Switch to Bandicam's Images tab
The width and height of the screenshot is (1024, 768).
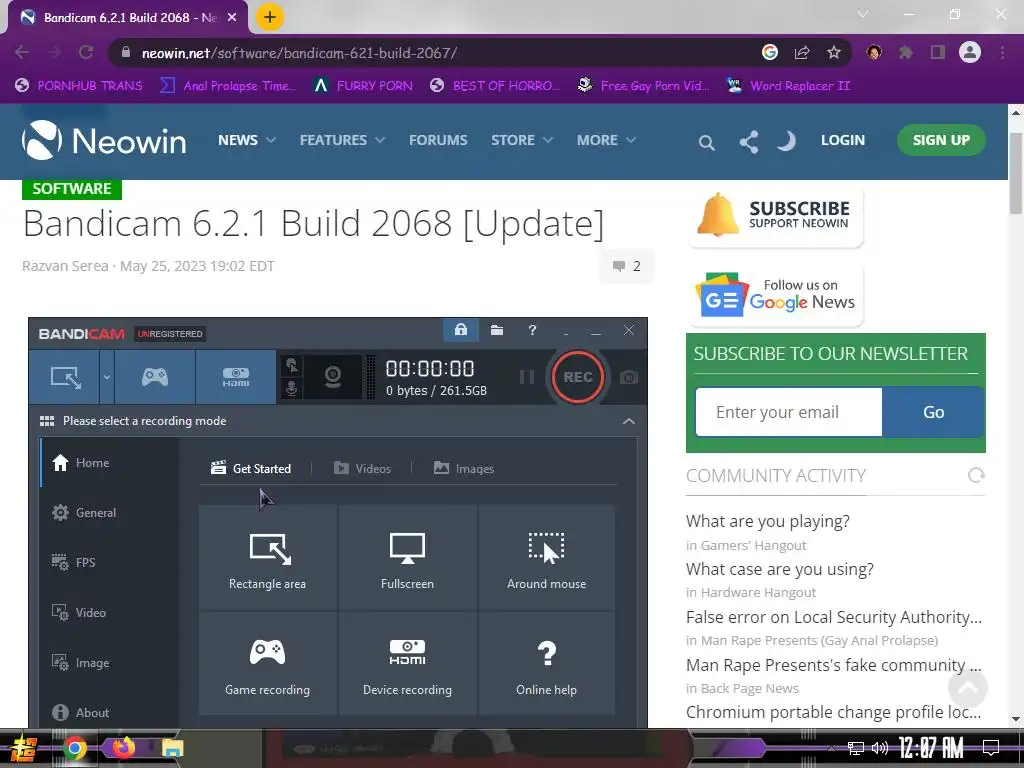coord(464,468)
